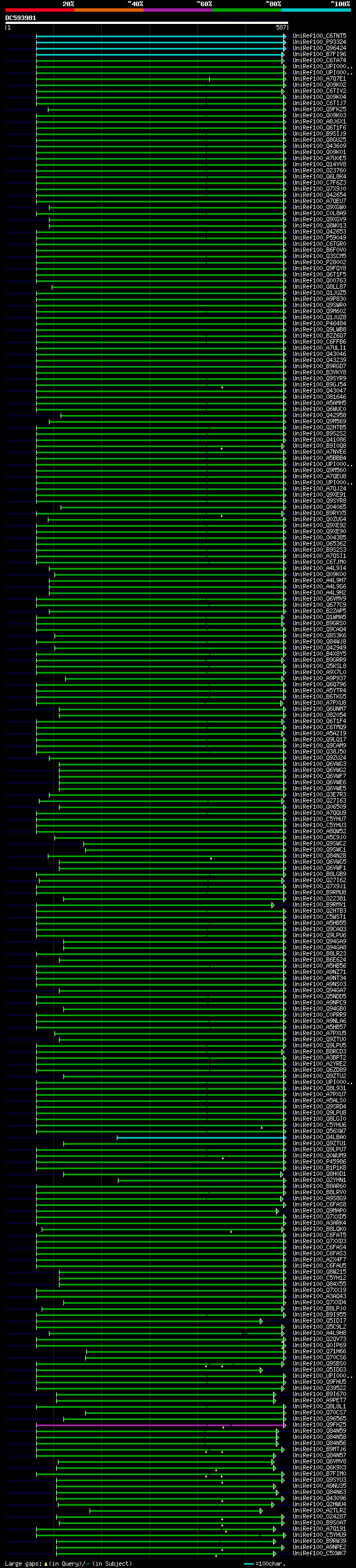356x1568 pixels.
Task: Open hit UniRef100_Q96424
Action: click(x=319, y=48)
